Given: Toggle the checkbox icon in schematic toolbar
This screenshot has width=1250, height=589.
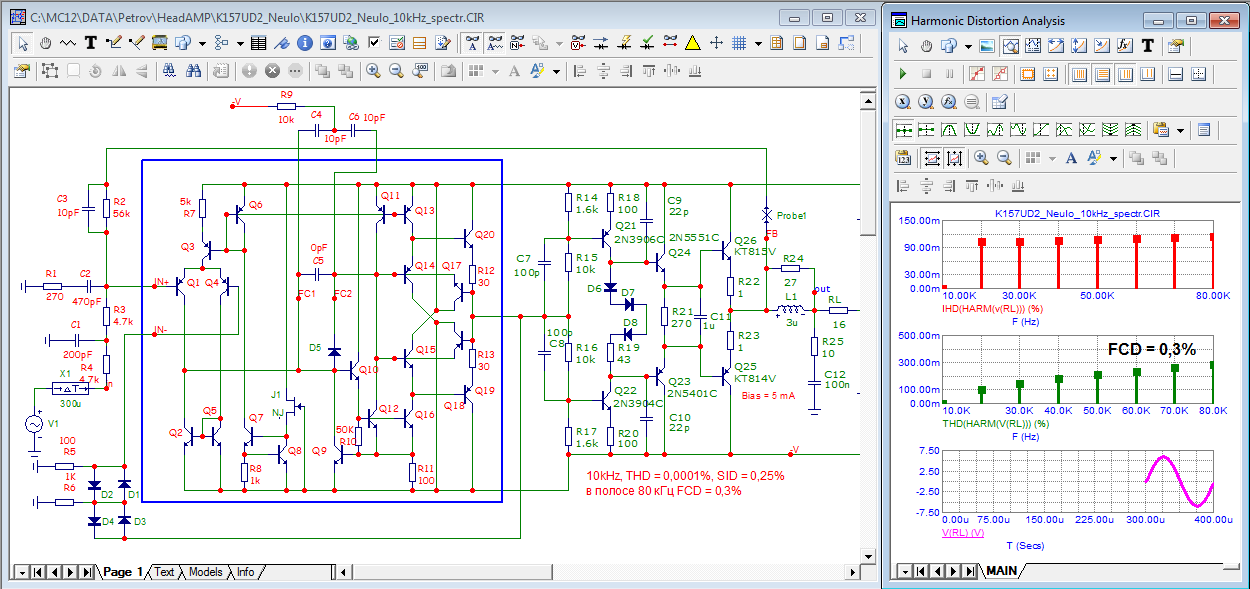Looking at the screenshot, I should click(374, 43).
